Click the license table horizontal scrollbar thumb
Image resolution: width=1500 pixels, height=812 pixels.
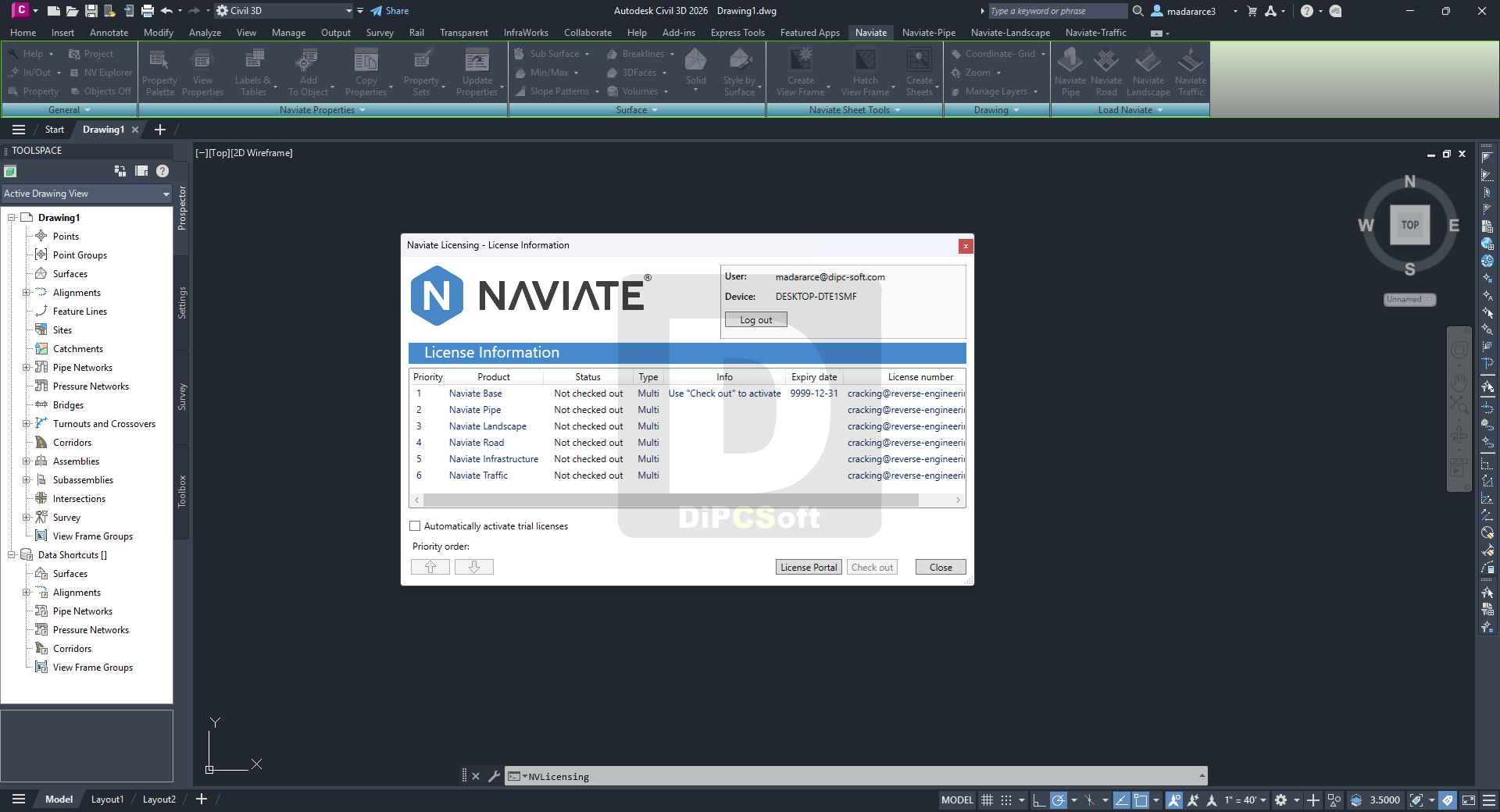pyautogui.click(x=670, y=500)
